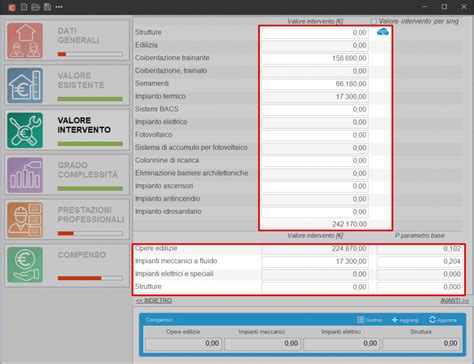Click Opere edilizie parameter 0,102
The height and width of the screenshot is (364, 474).
[420, 249]
